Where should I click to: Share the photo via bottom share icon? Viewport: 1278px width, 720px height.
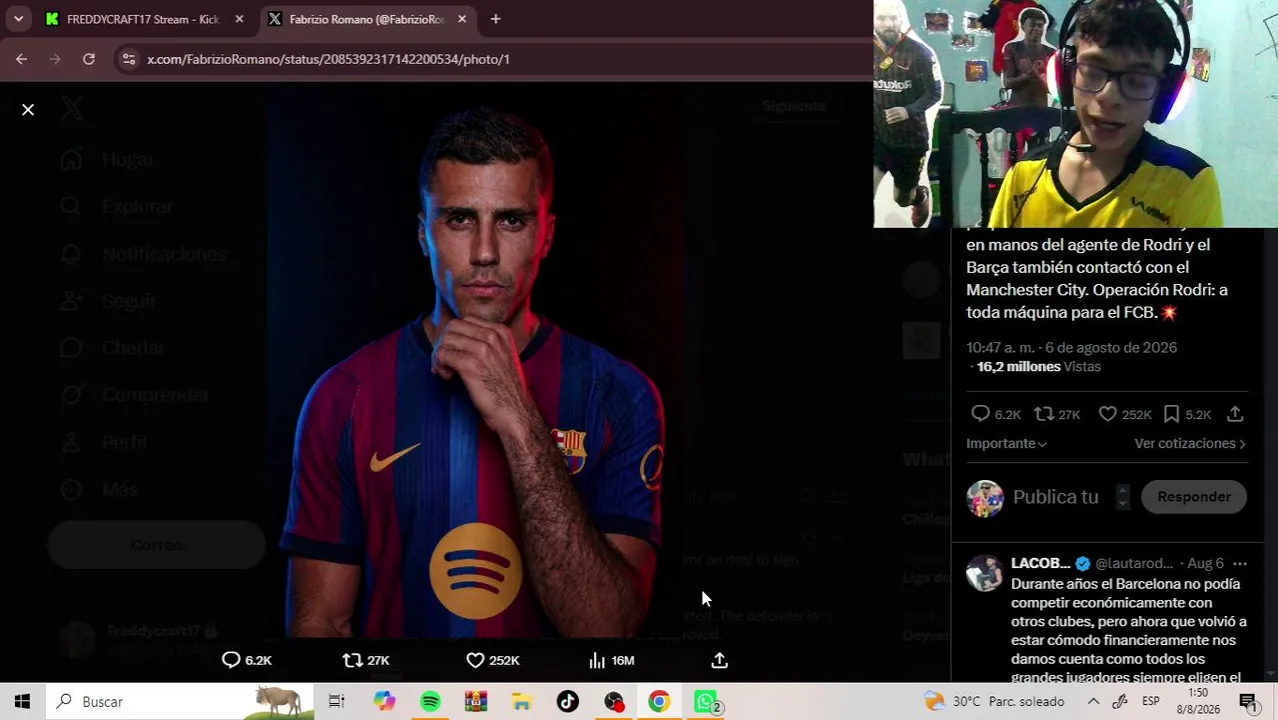(719, 660)
